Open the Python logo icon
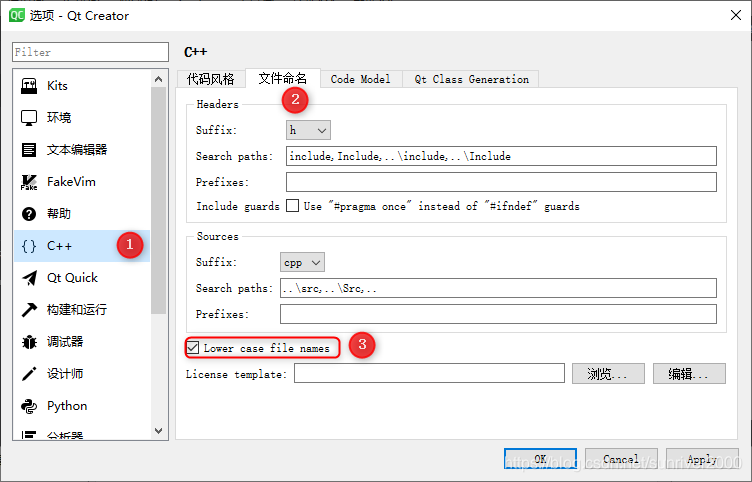Image resolution: width=752 pixels, height=482 pixels. click(x=29, y=406)
